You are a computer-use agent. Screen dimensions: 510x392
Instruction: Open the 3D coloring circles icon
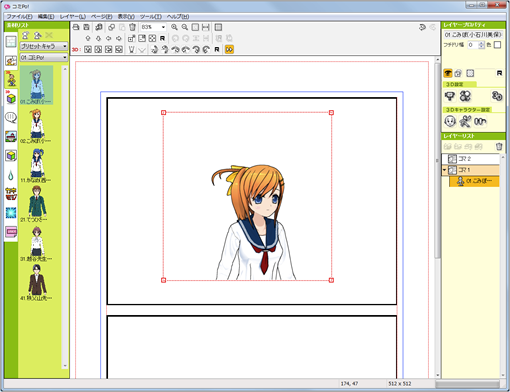click(x=465, y=96)
